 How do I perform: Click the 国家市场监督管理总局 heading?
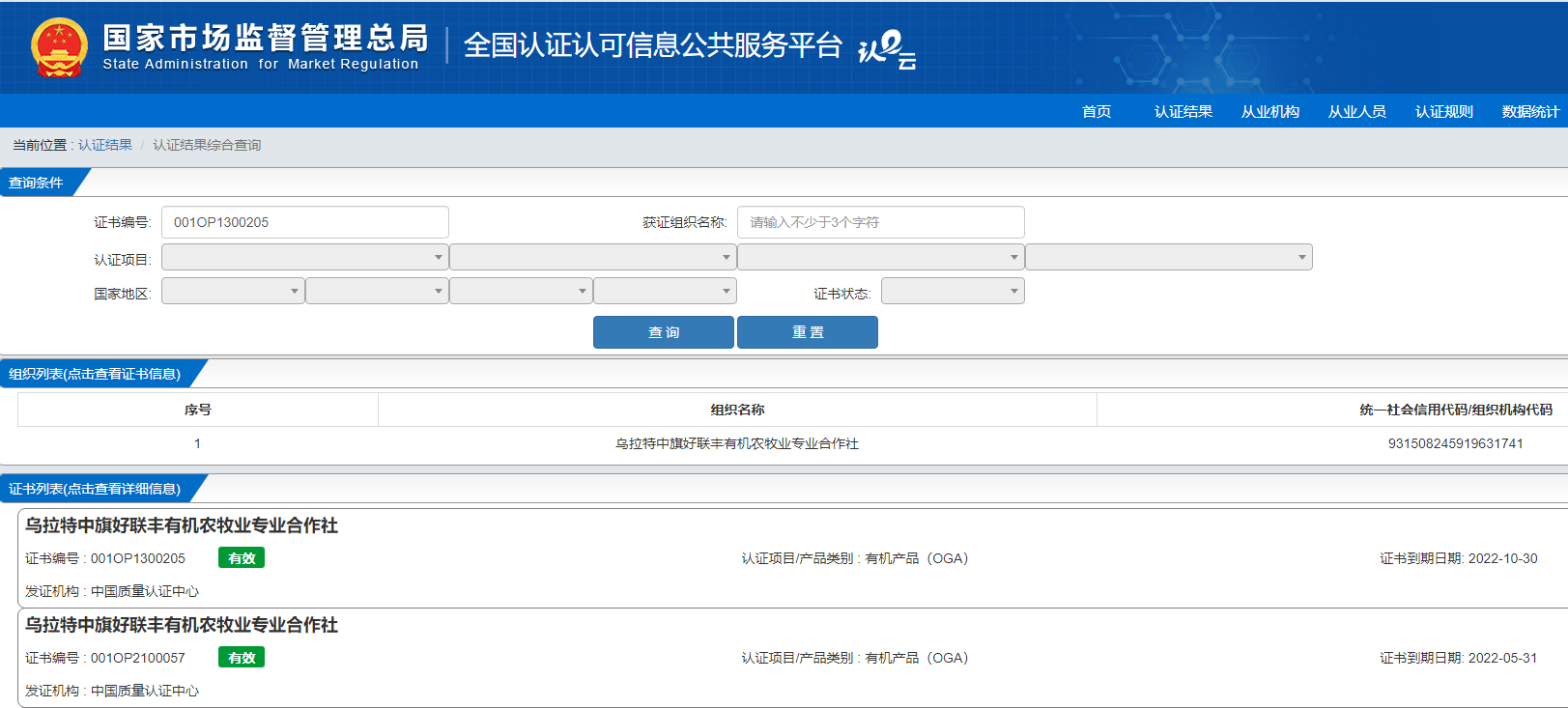(x=266, y=38)
